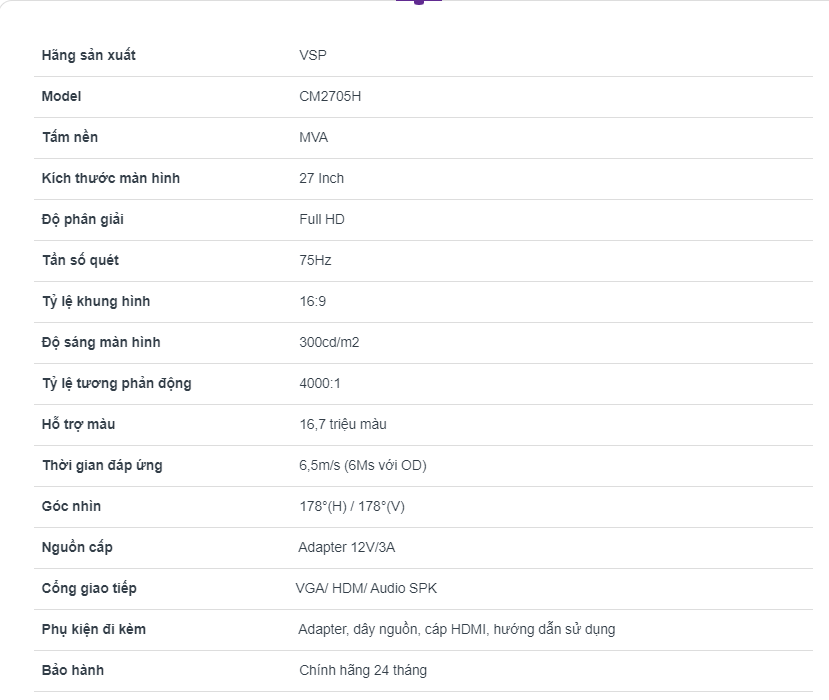
Task: Select the 75Hz refresh rate value
Action: (315, 260)
